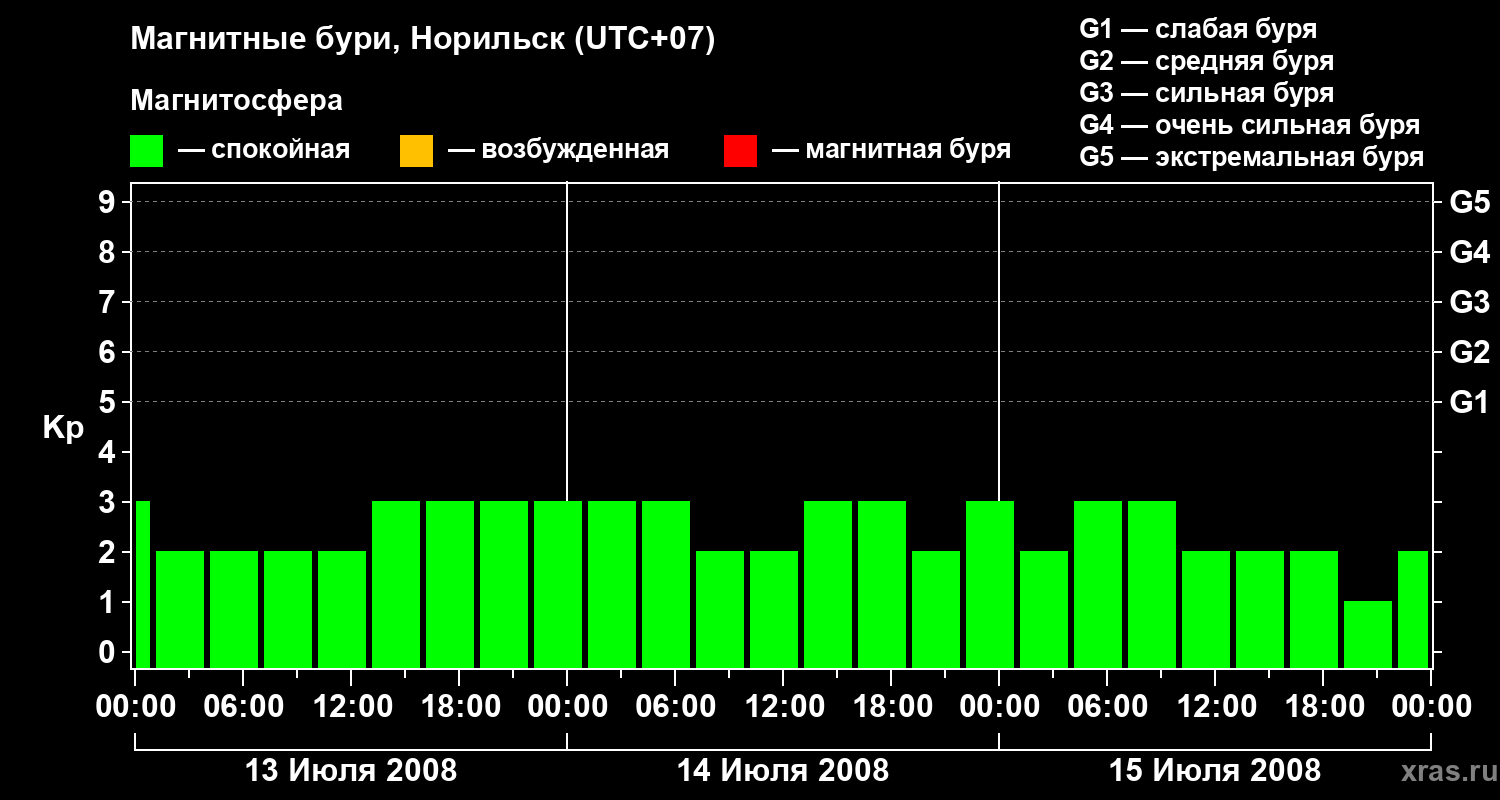1500x800 pixels.
Task: Click the Kp 3 bar crossing midnight into 14 Июля
Action: [558, 584]
